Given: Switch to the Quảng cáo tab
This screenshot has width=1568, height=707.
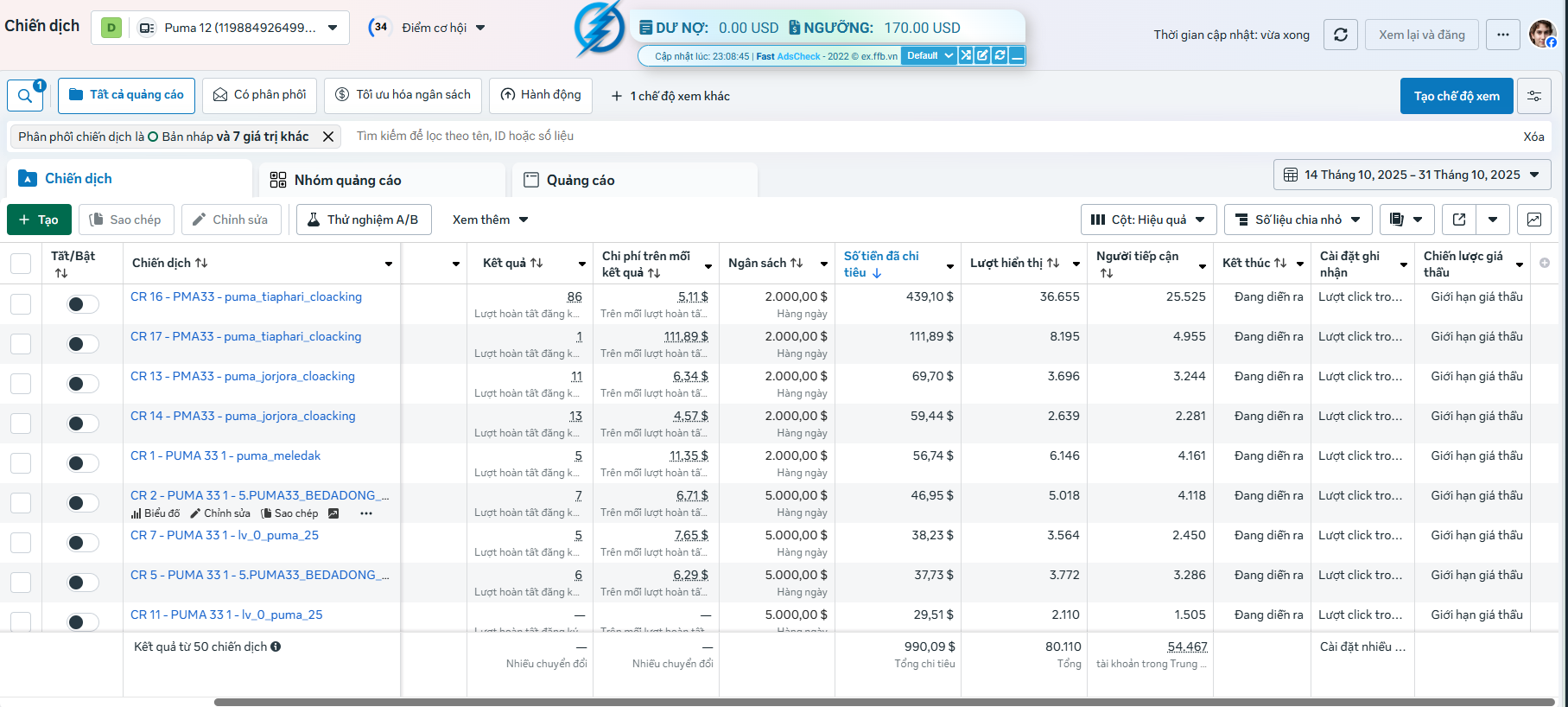Looking at the screenshot, I should pyautogui.click(x=635, y=180).
